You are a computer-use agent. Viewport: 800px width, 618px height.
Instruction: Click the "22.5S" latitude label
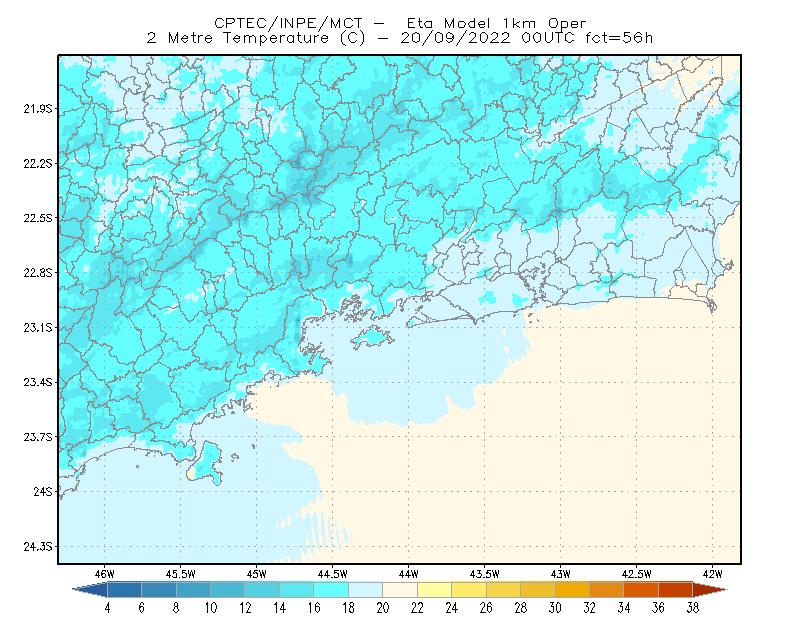(x=38, y=218)
